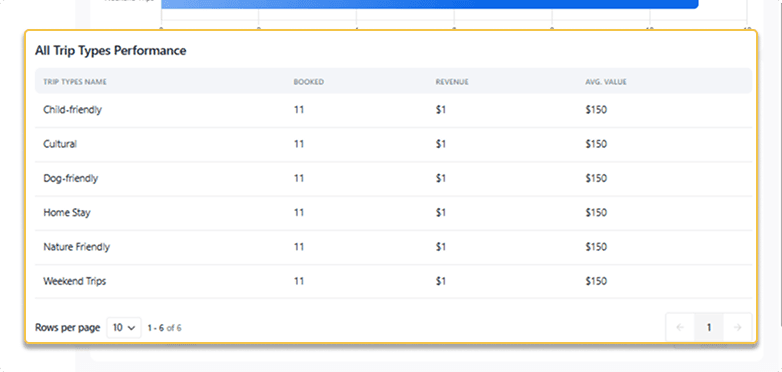Select the Cultural trip type row

pyautogui.click(x=393, y=145)
